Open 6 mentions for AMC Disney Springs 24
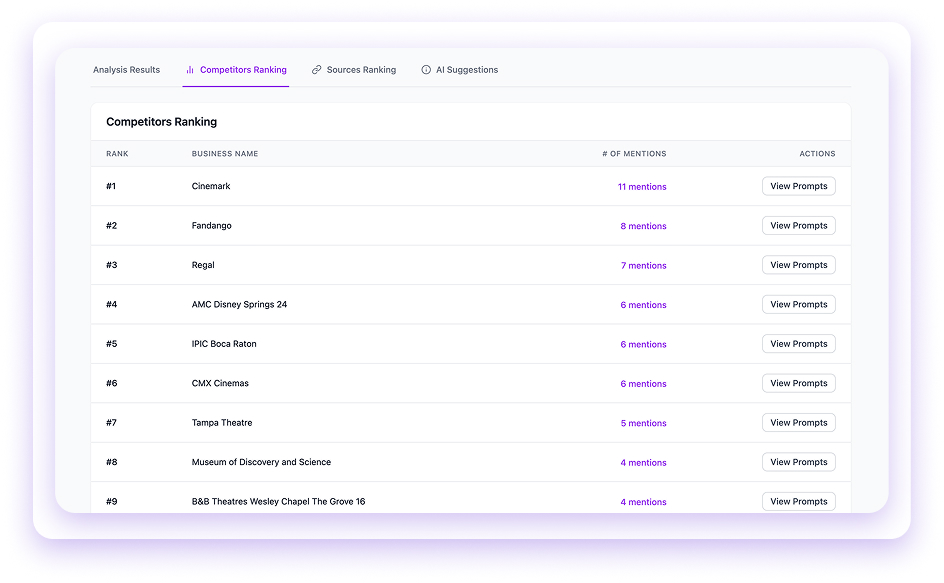The width and height of the screenshot is (944, 583). (x=643, y=305)
